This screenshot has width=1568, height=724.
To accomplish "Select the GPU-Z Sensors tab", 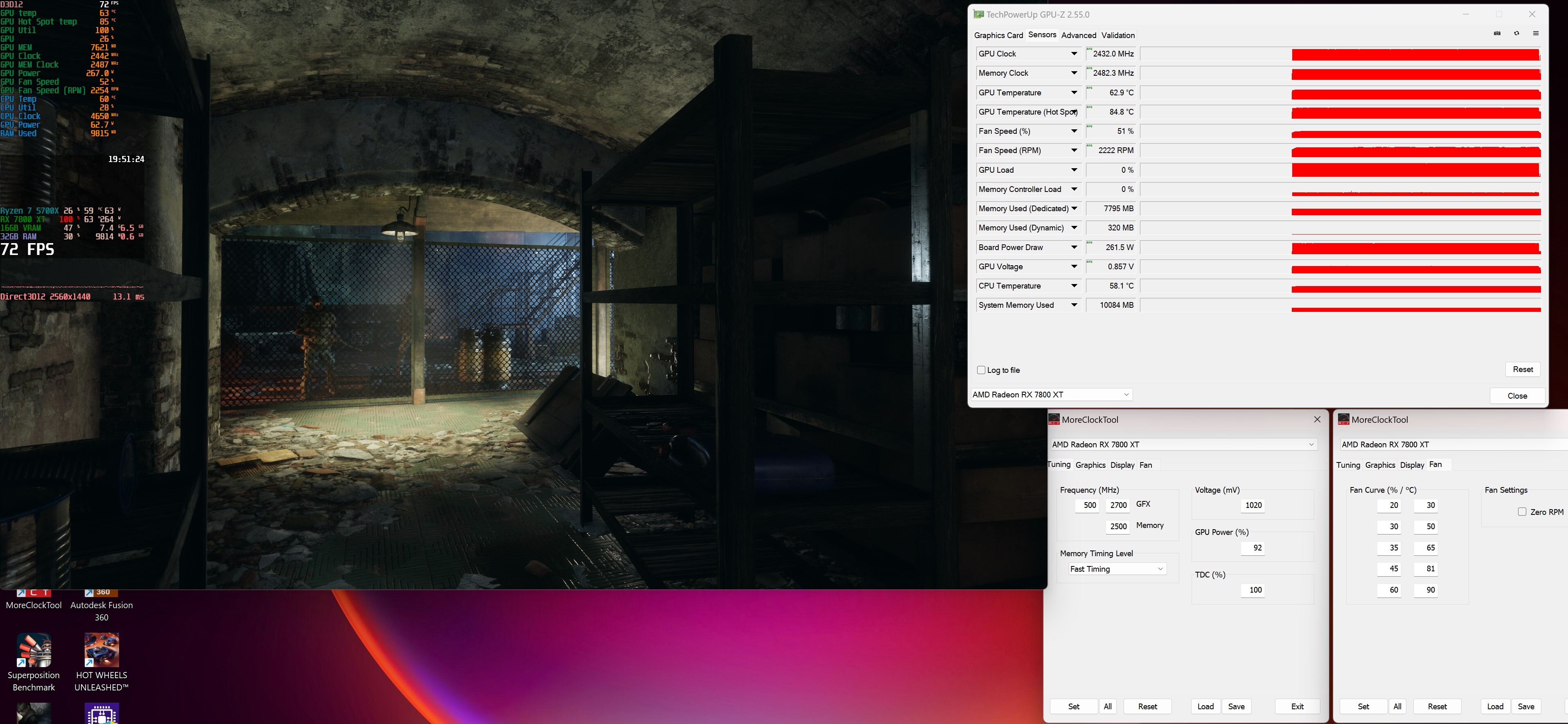I will click(1042, 35).
